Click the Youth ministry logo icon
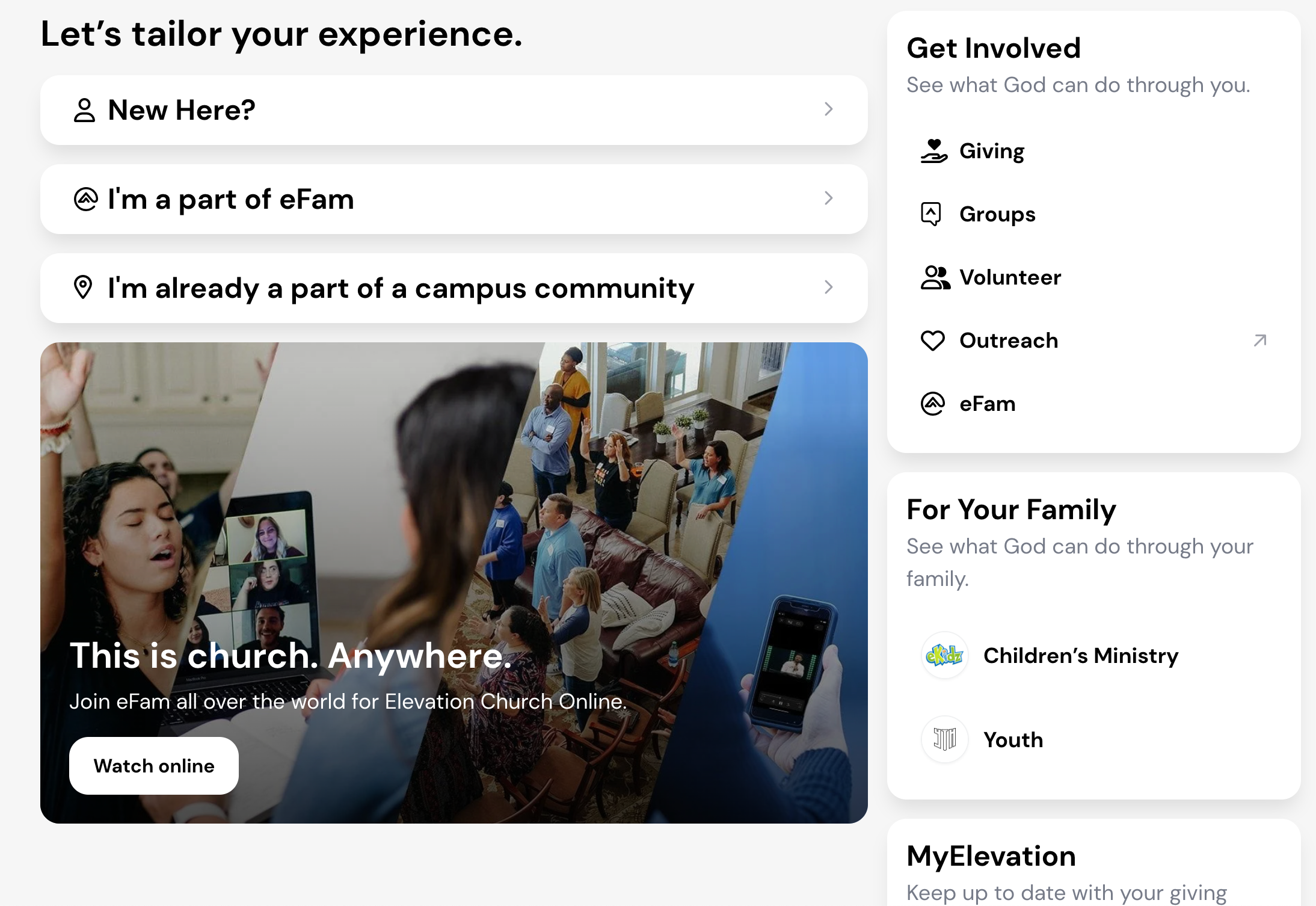 point(945,739)
